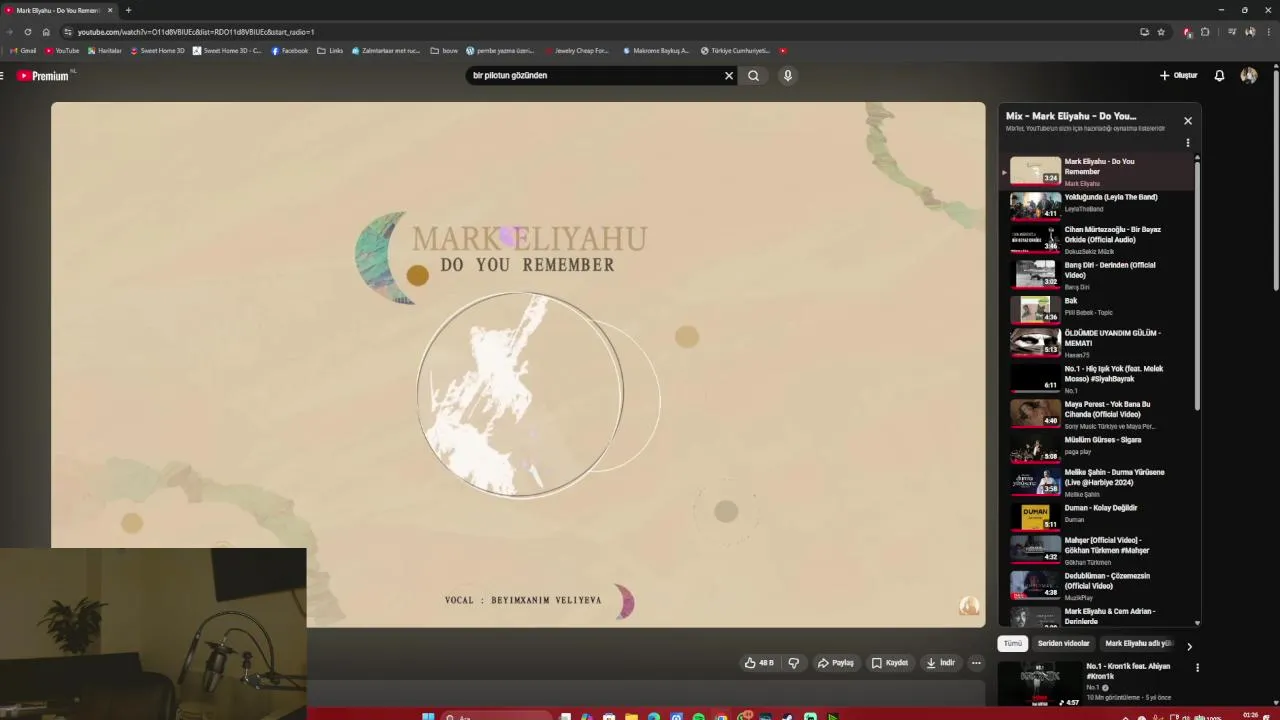Start voice search with microphone
This screenshot has height=720, width=1280.
tap(788, 75)
